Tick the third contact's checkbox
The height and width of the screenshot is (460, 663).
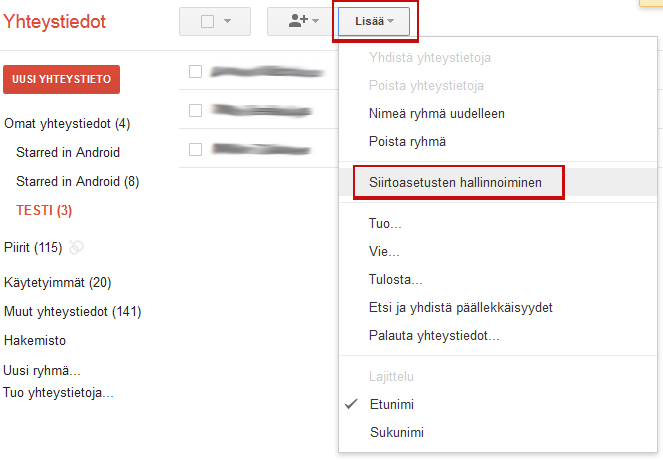tap(196, 149)
